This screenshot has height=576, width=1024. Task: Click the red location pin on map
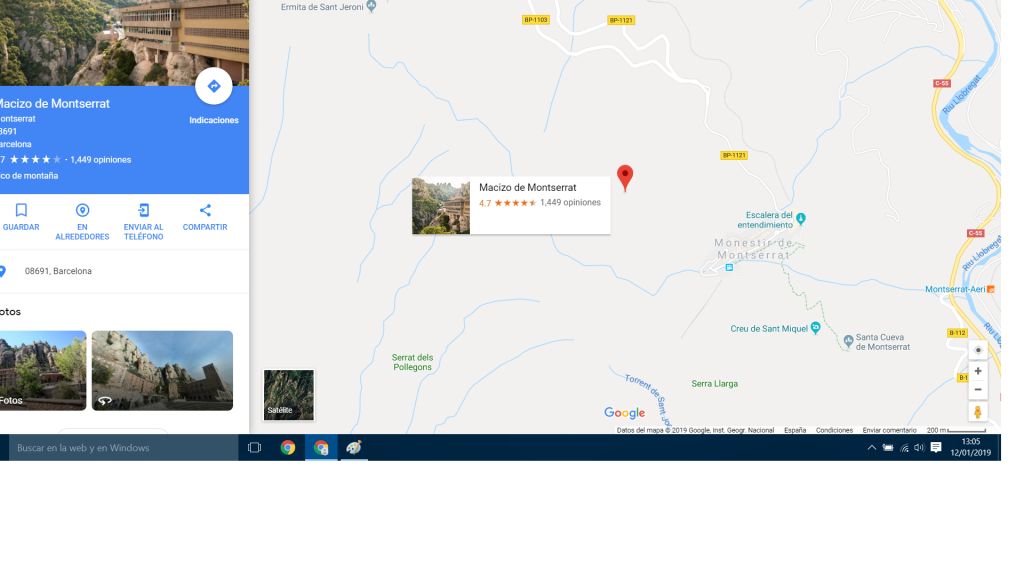pos(625,177)
